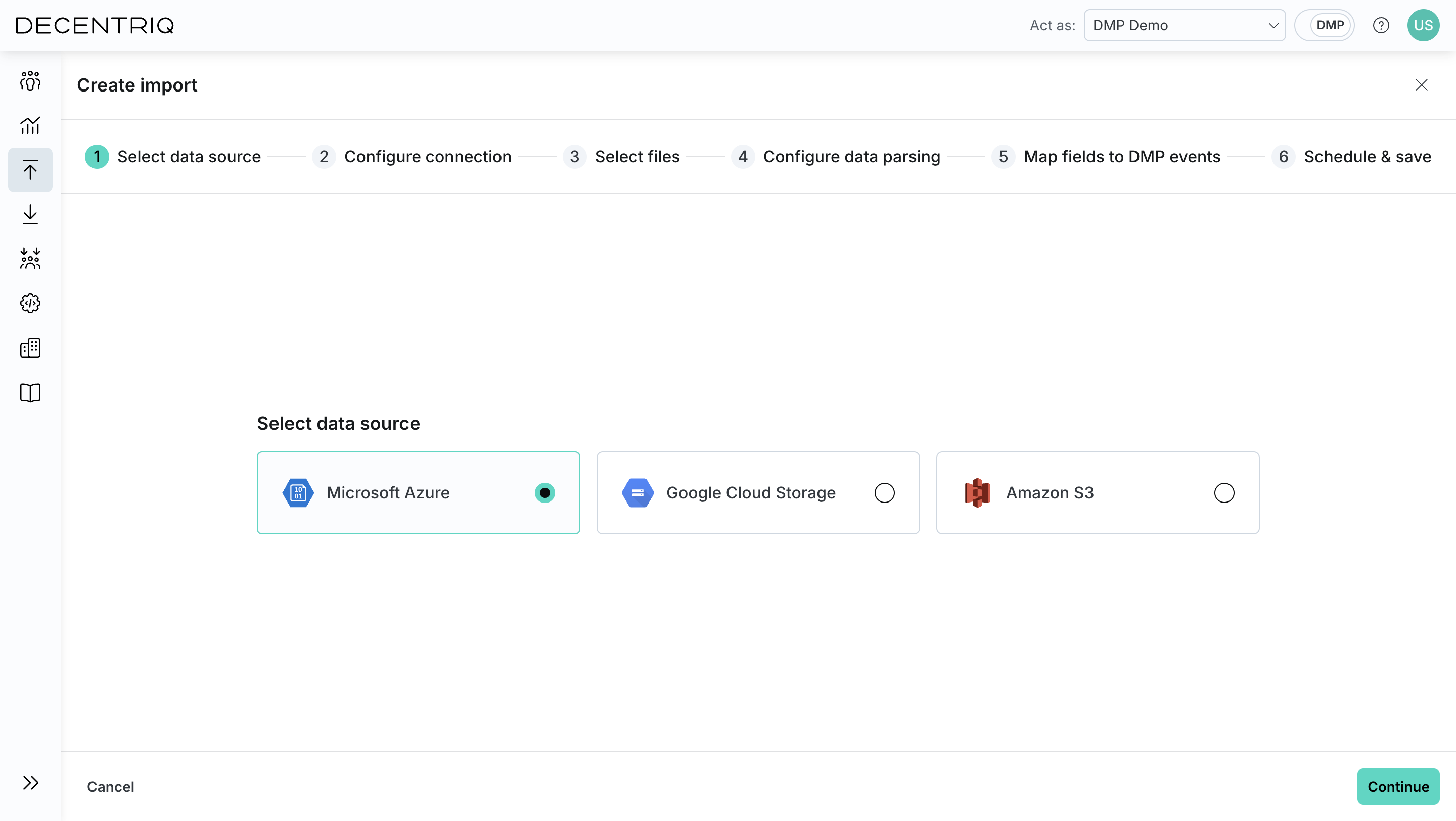The width and height of the screenshot is (1456, 821).
Task: Open the Act as DMP Demo dropdown
Action: (1185, 25)
